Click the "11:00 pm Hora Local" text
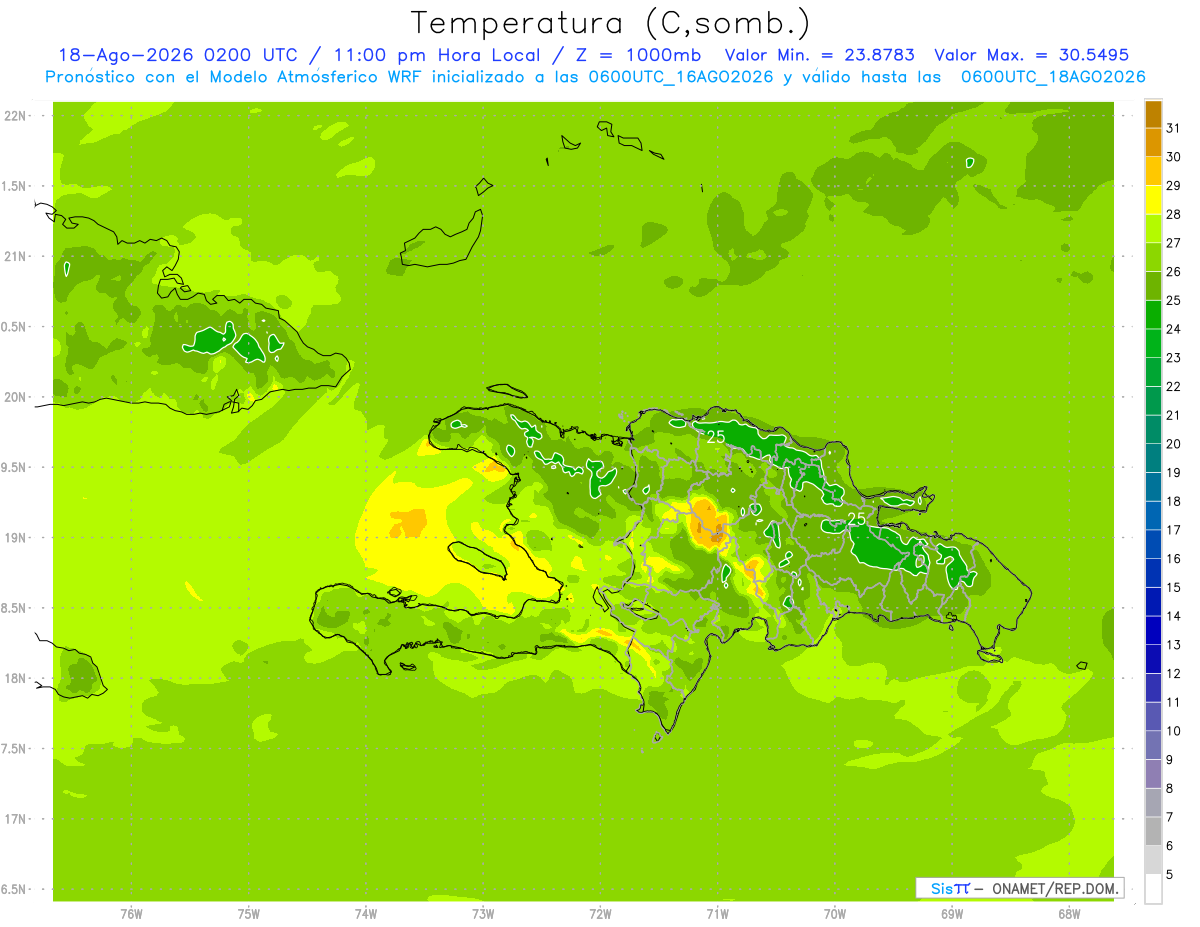The height and width of the screenshot is (927, 1200). point(438,55)
